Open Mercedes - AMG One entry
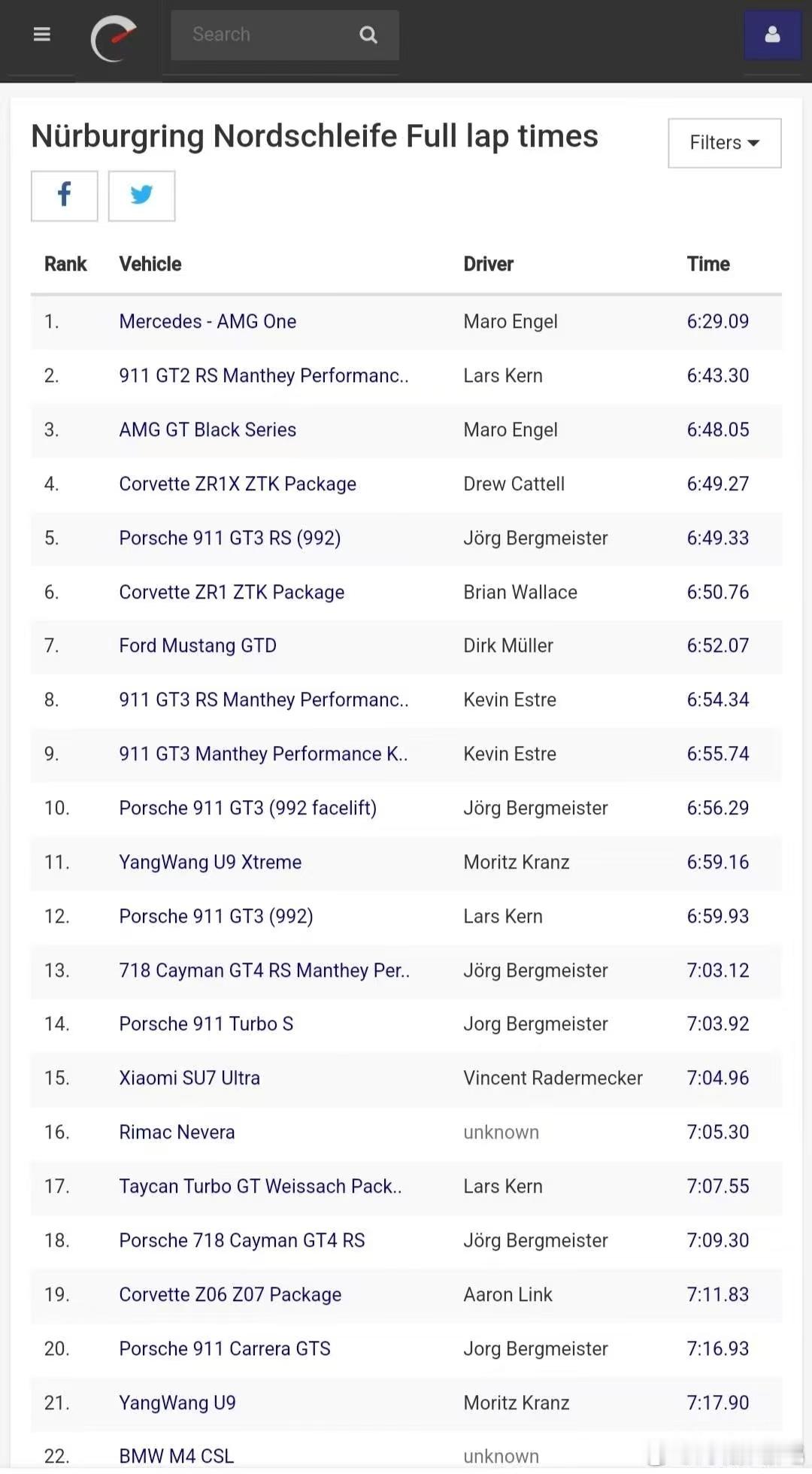Screen dimensions: 812x1474 coord(208,322)
